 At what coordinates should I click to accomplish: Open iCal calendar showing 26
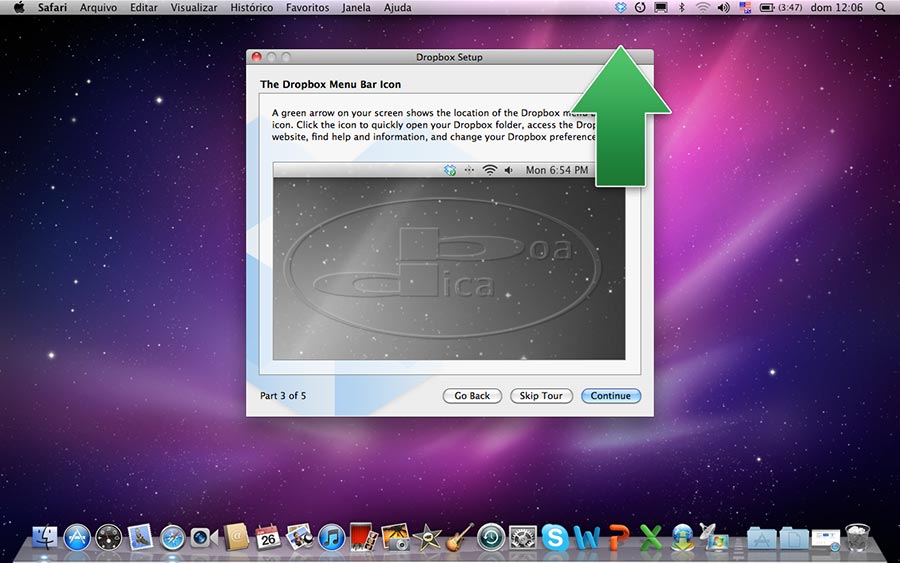pos(267,538)
